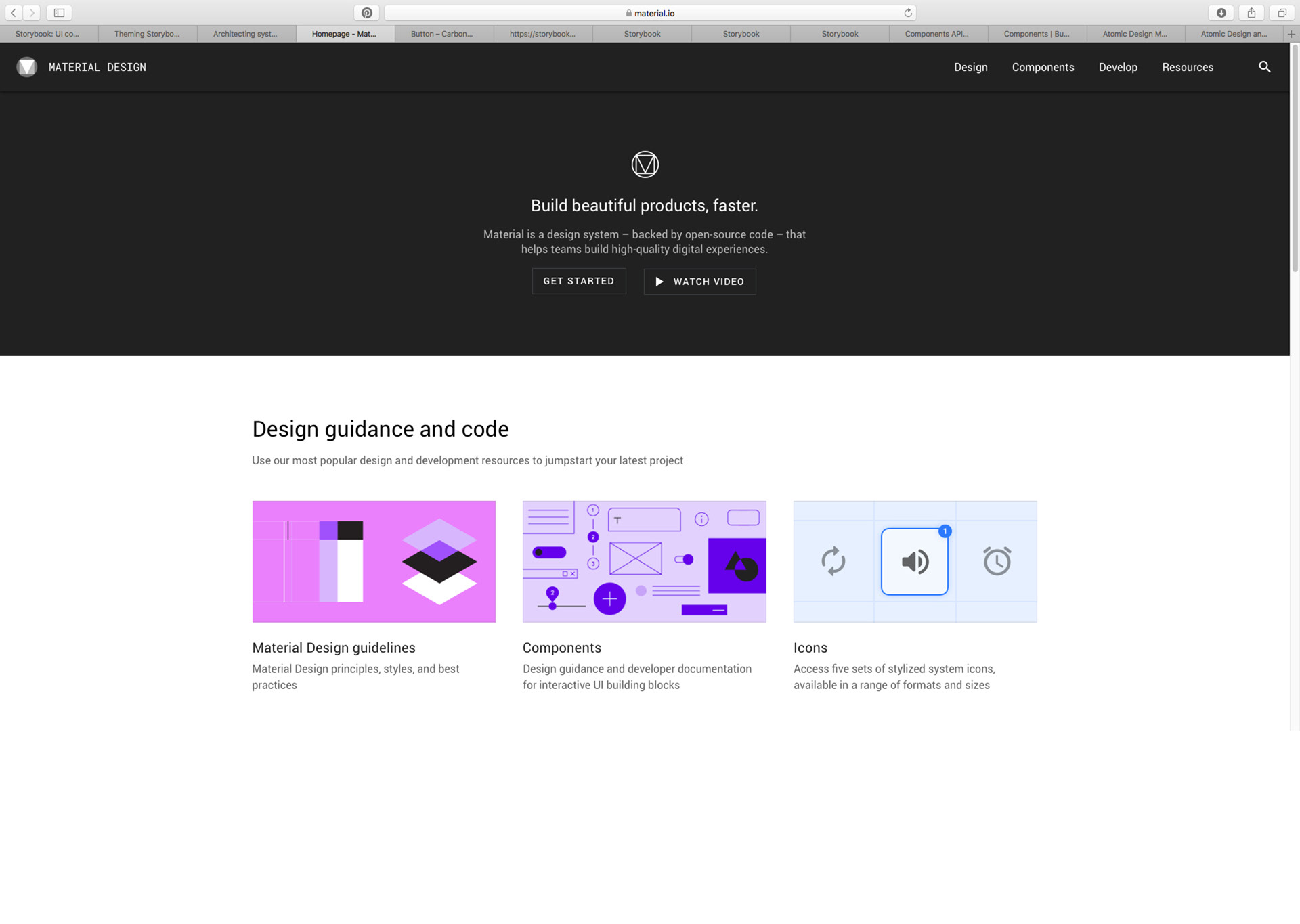Switch to the Storybook: UI co... tab
1300x924 pixels.
tap(49, 34)
